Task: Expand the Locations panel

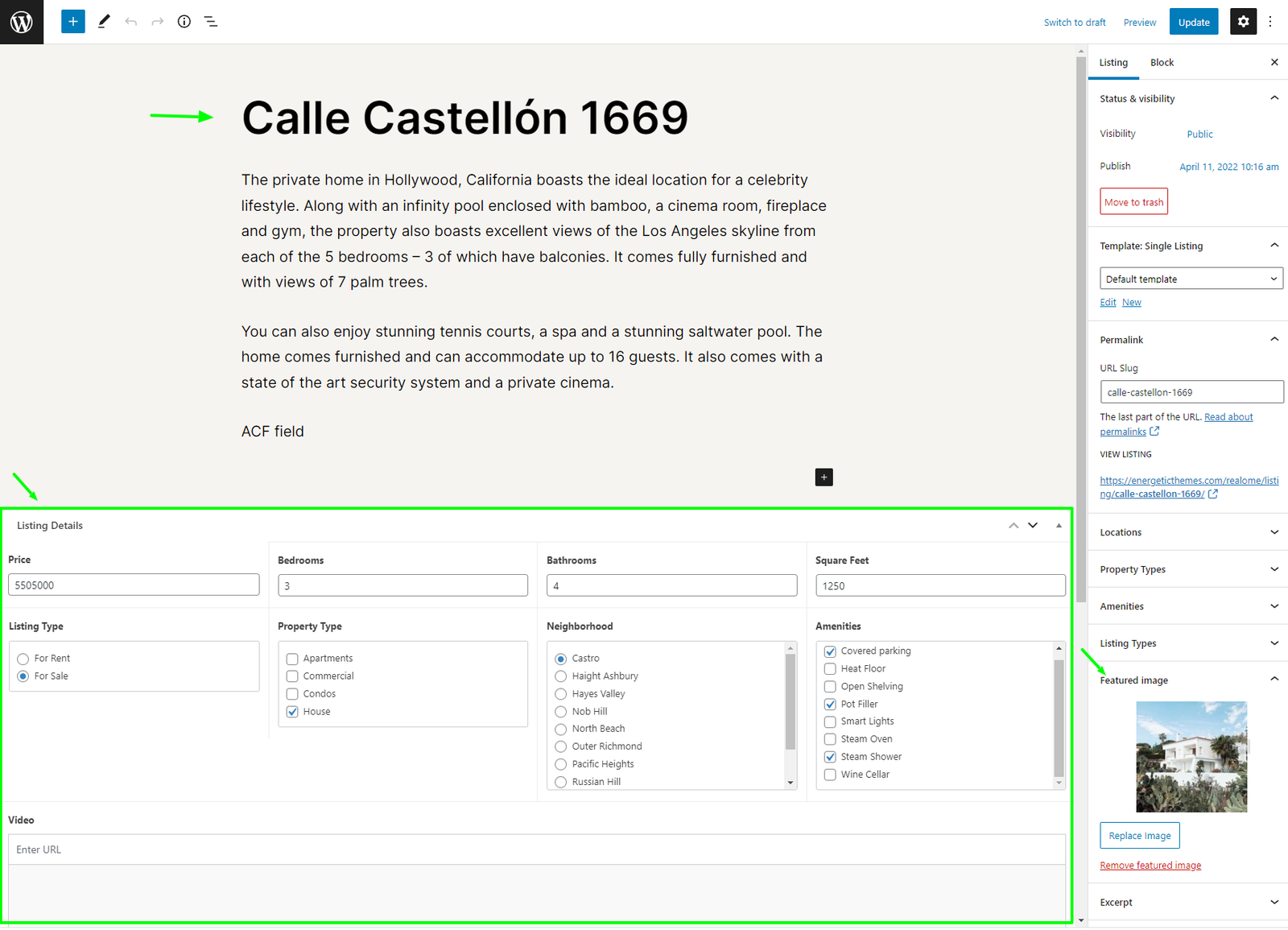Action: (1188, 532)
